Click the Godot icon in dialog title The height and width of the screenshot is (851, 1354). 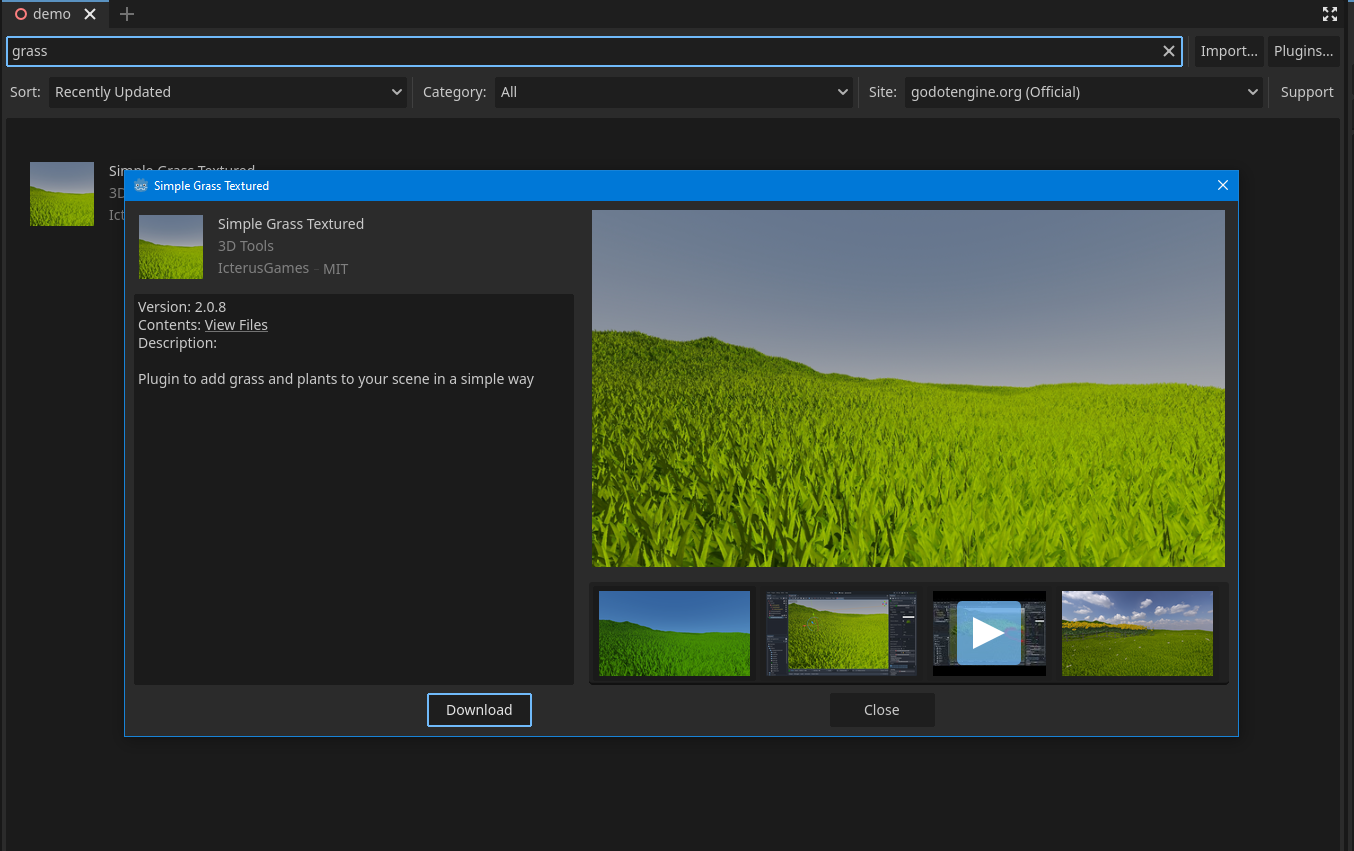(141, 186)
